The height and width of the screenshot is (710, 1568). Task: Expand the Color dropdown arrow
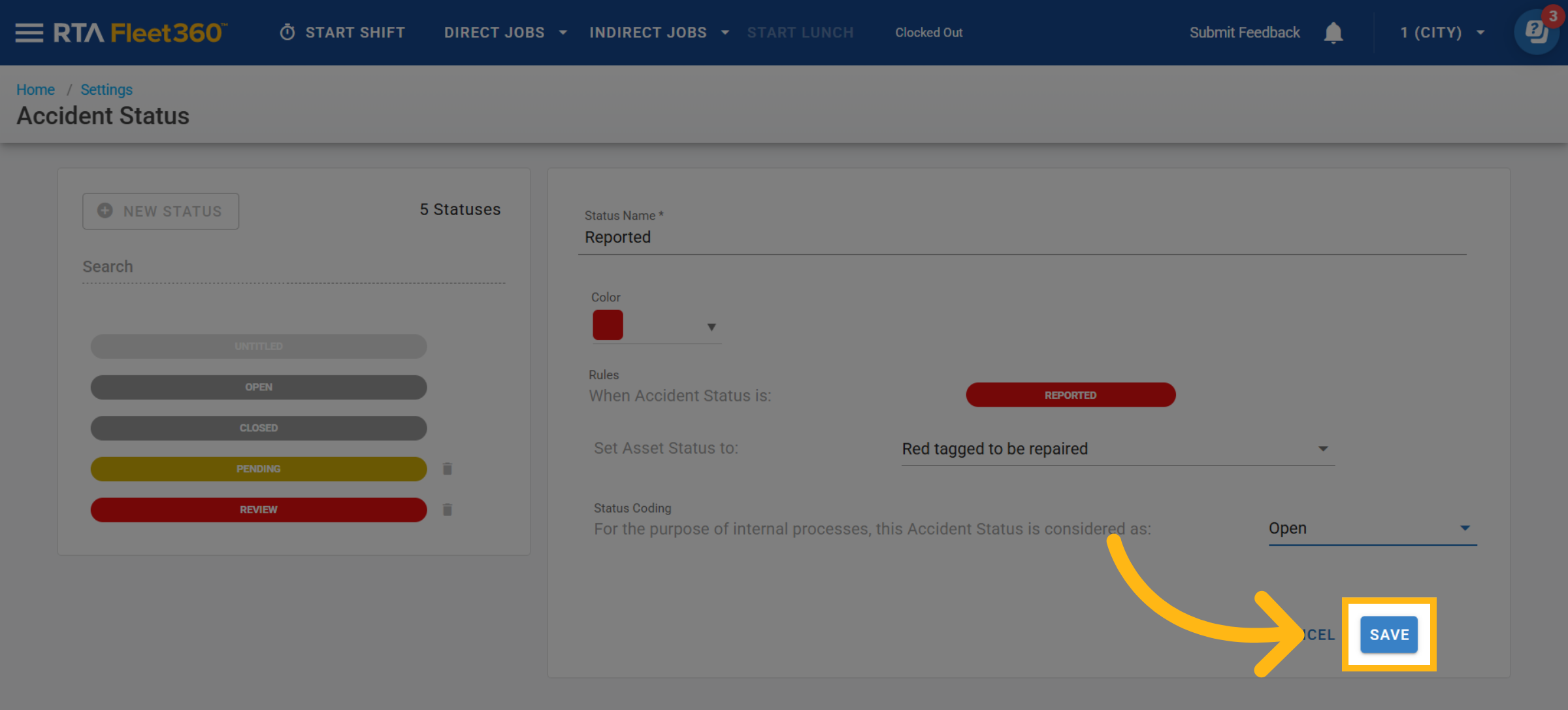[711, 327]
